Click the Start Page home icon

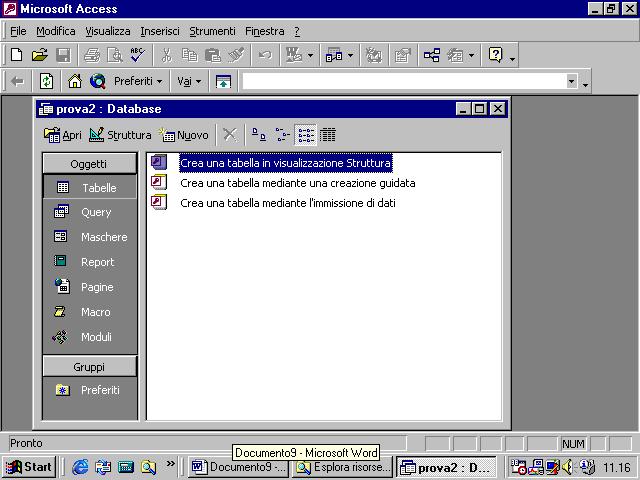click(75, 81)
